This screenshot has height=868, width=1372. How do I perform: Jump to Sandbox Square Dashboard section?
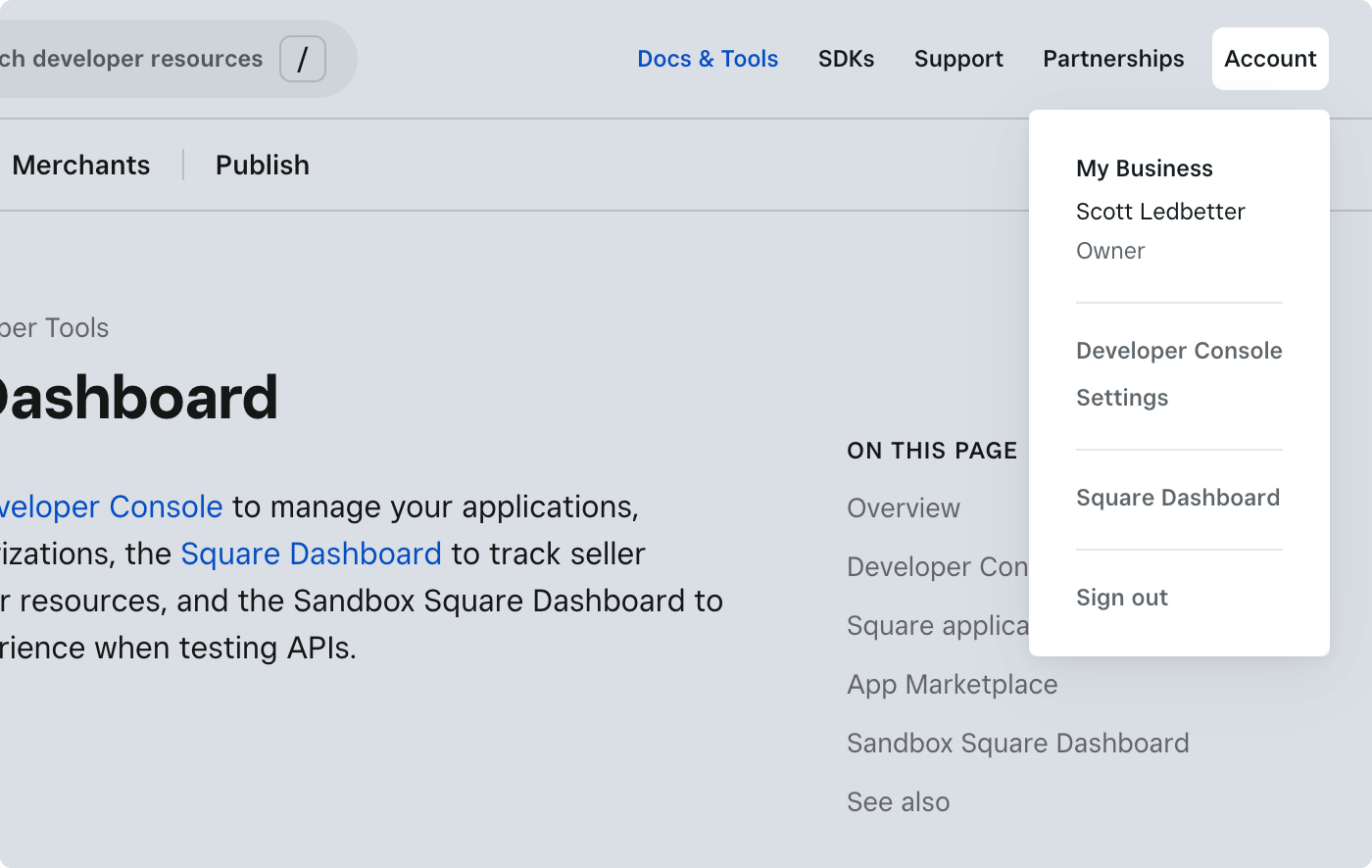[1018, 744]
